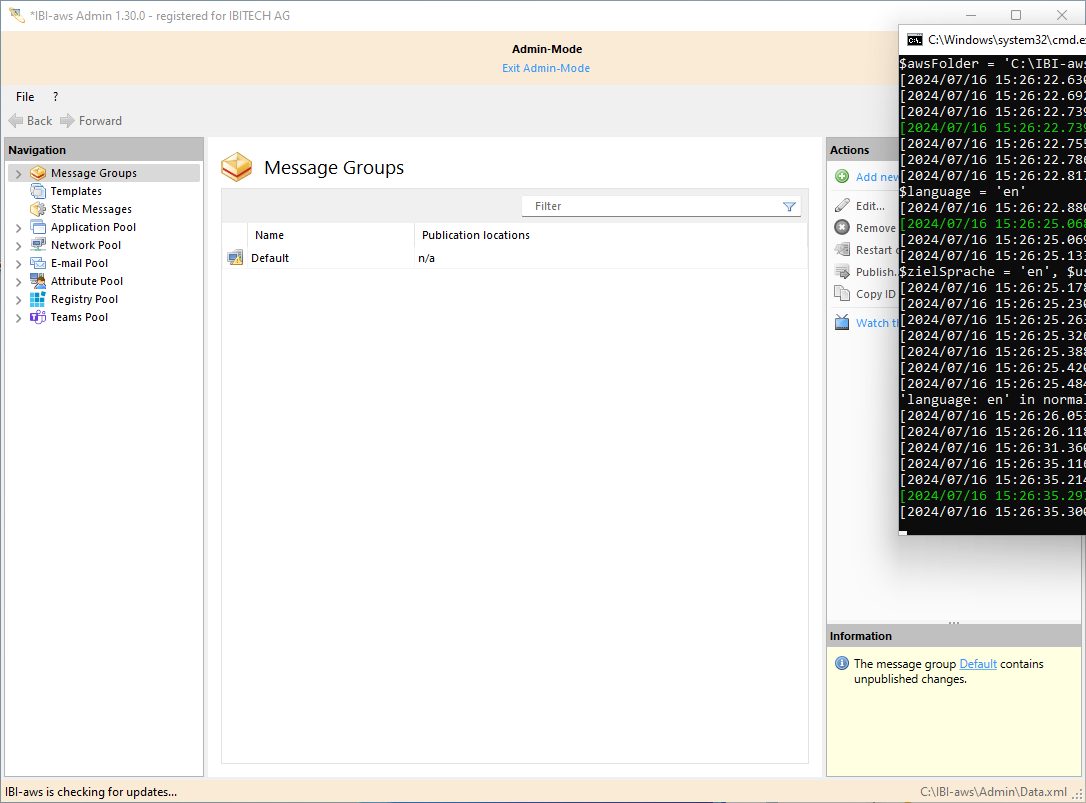The width and height of the screenshot is (1086, 803).
Task: Click into the Filter text field
Action: (650, 206)
